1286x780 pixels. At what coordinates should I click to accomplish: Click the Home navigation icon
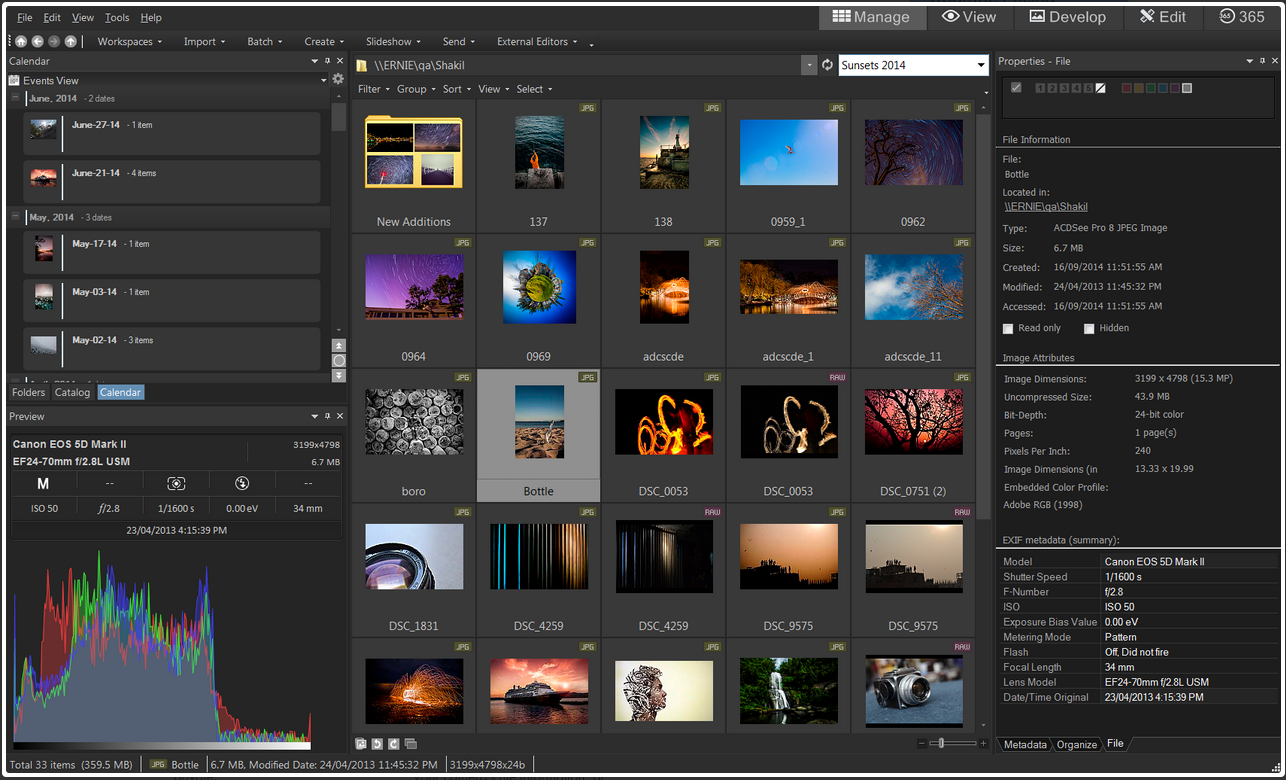coord(21,42)
